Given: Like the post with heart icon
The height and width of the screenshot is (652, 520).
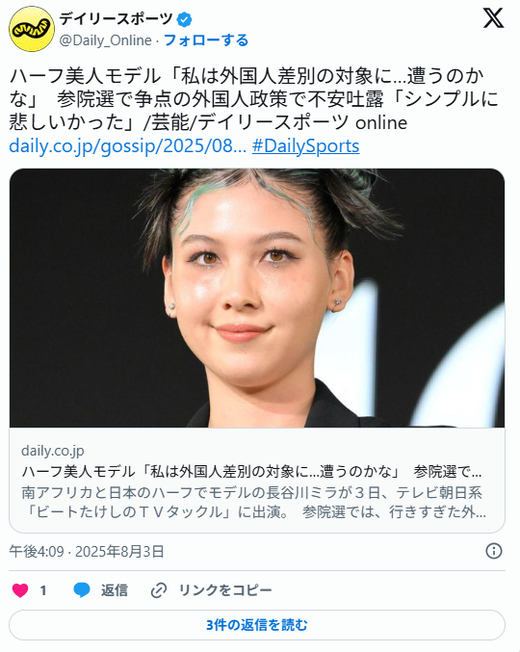Looking at the screenshot, I should [x=20, y=590].
